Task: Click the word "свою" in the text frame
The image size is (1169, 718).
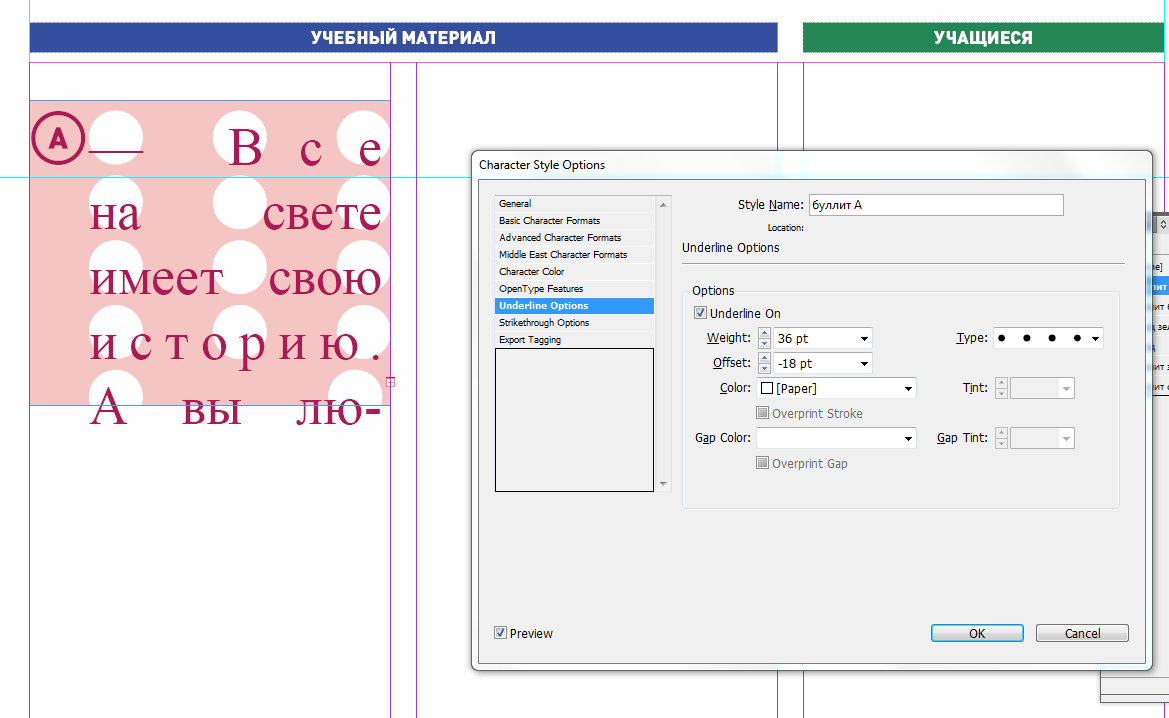Action: click(324, 280)
